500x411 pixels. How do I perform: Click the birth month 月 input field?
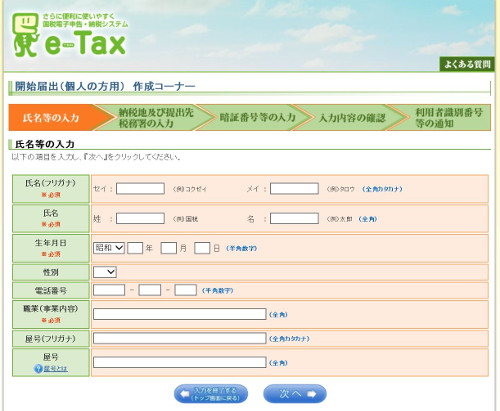click(x=169, y=248)
